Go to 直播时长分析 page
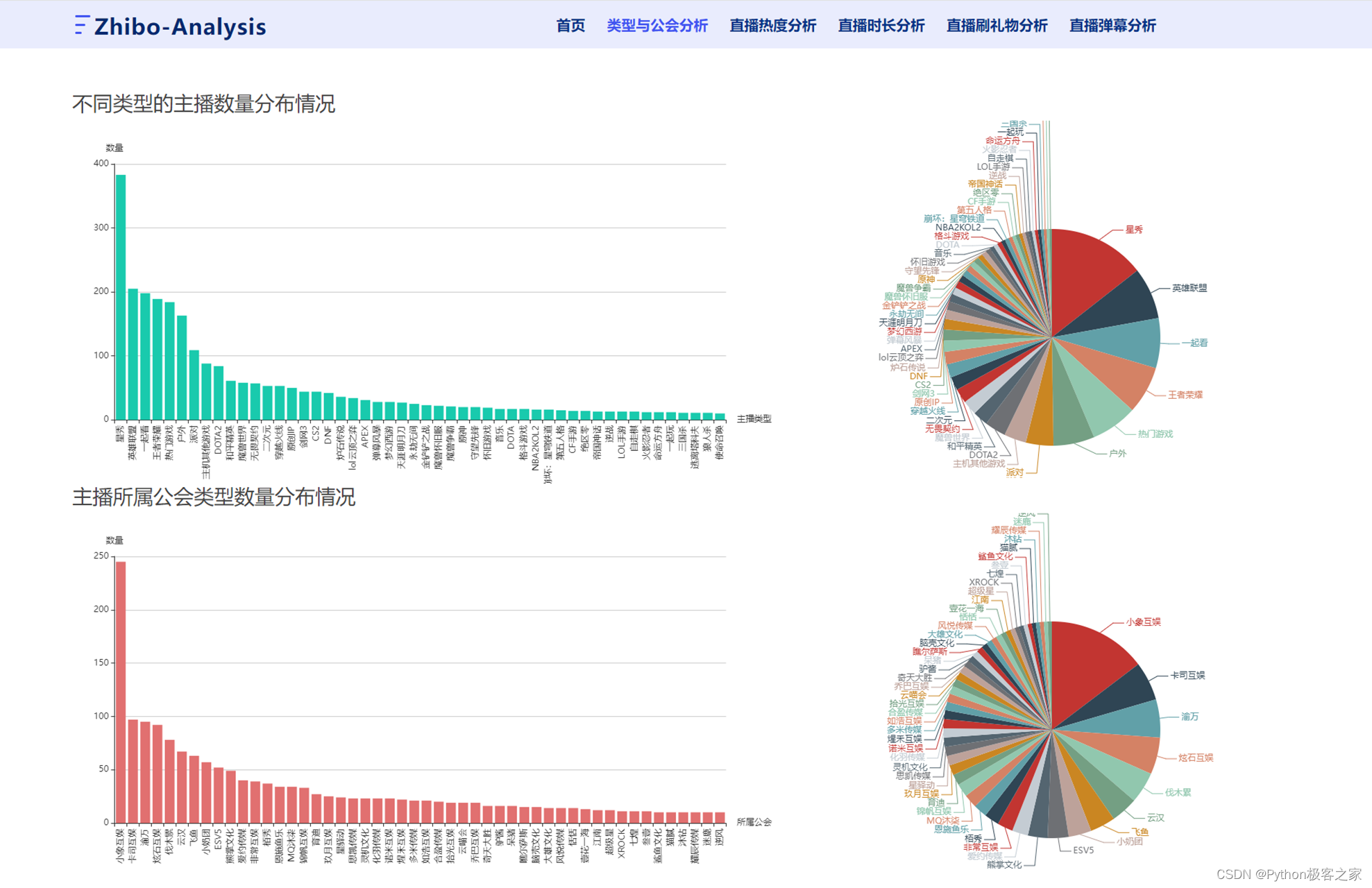The image size is (1372, 888). click(881, 26)
